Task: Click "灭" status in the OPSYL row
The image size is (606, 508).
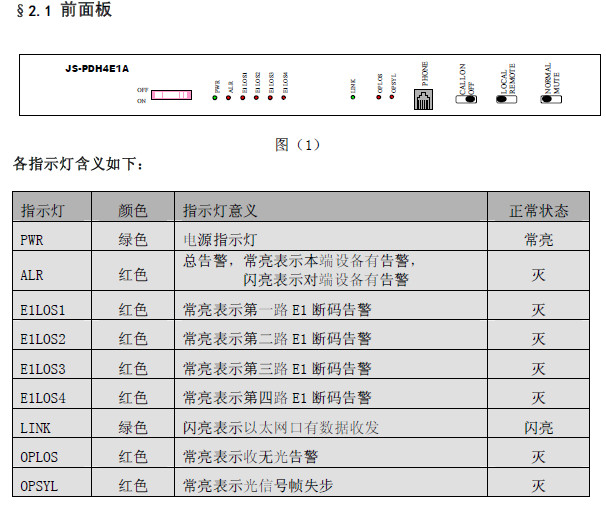Action: point(538,486)
